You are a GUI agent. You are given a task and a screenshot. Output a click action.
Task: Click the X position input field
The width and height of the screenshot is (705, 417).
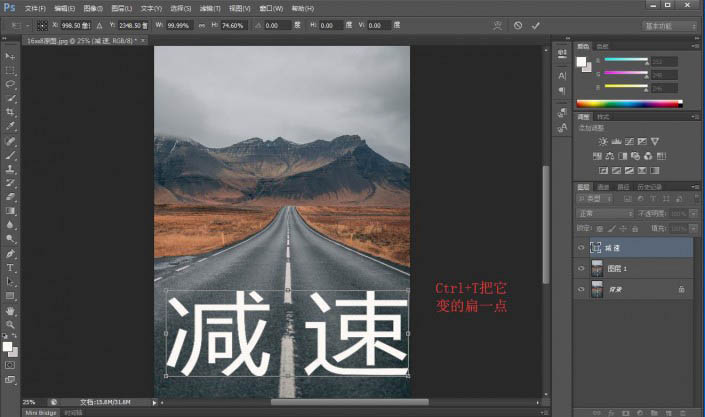click(x=76, y=26)
